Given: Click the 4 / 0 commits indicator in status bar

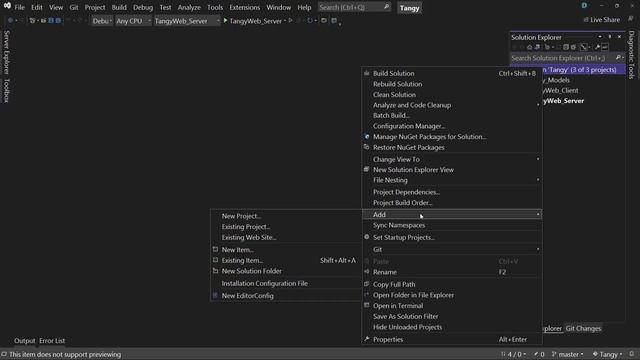Looking at the screenshot, I should [x=513, y=354].
